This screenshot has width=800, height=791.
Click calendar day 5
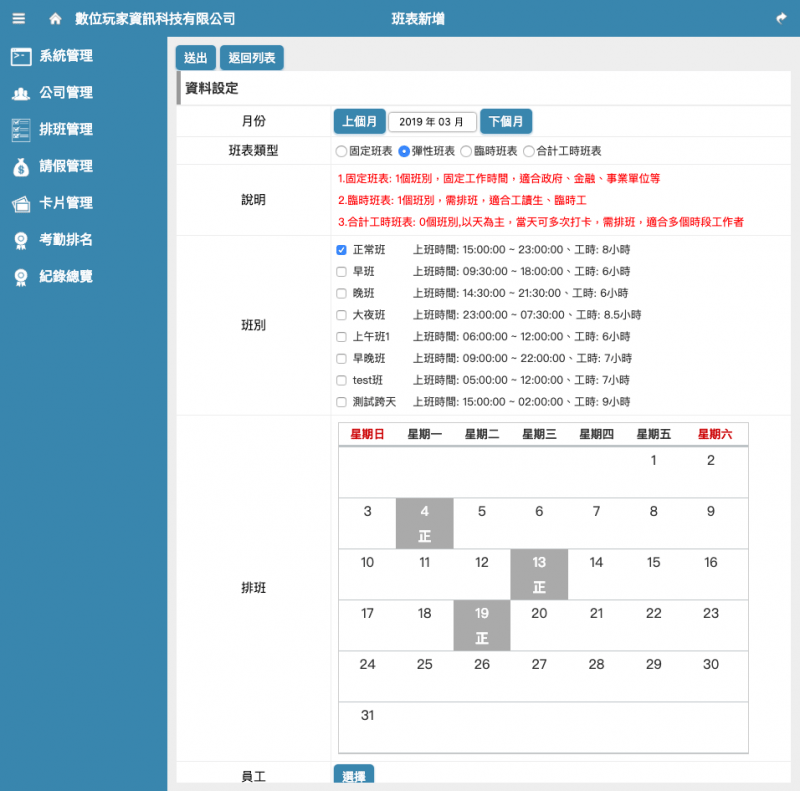pos(482,524)
